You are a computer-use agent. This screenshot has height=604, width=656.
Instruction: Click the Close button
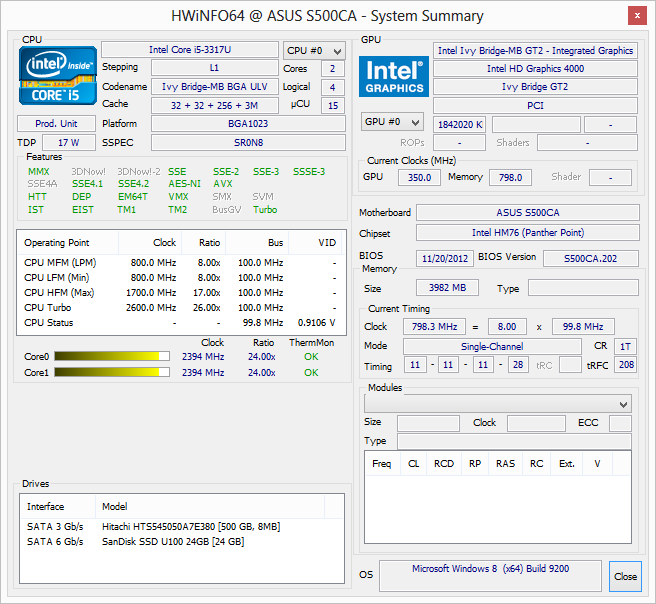click(x=625, y=576)
